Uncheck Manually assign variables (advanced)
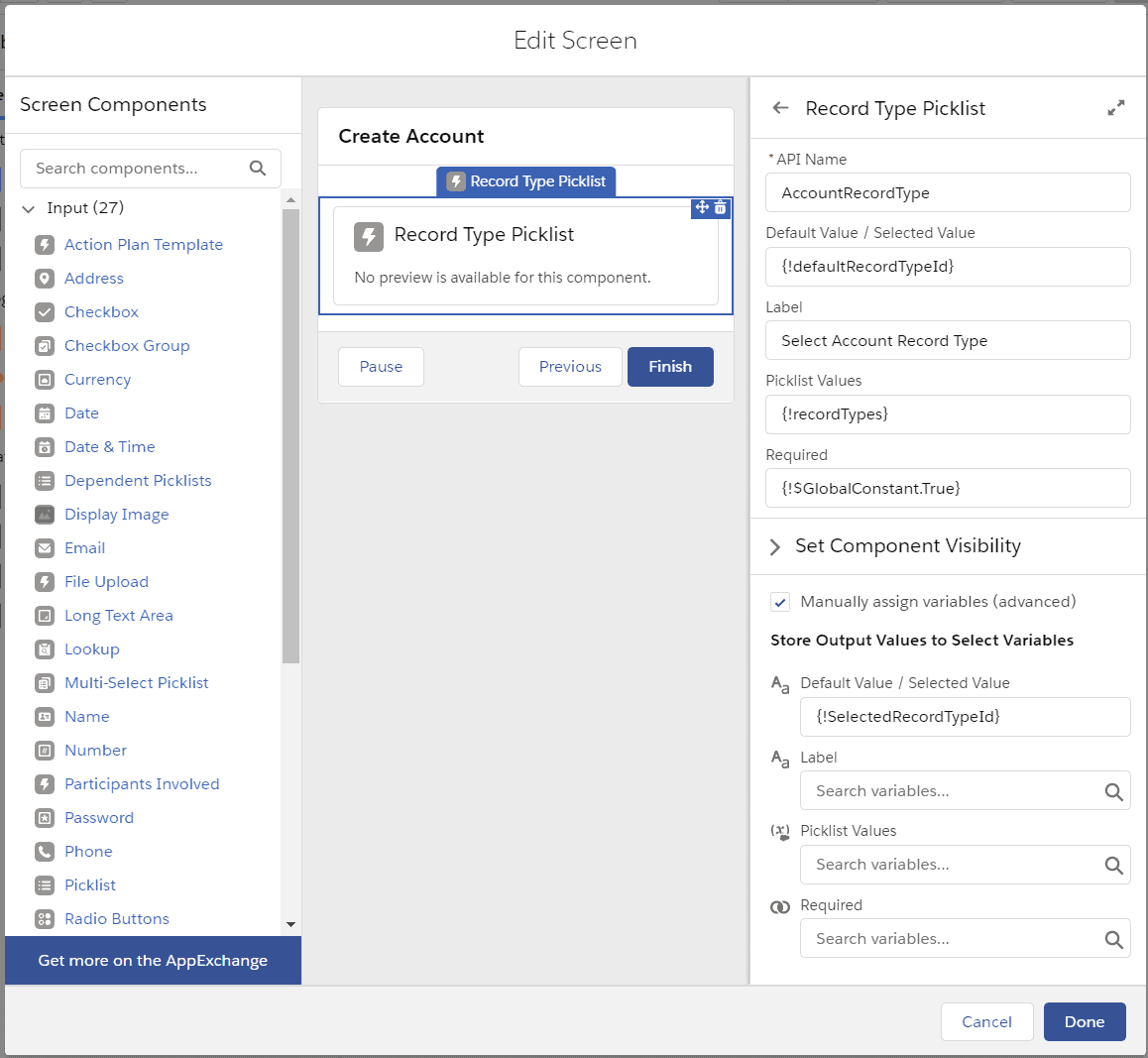This screenshot has width=1148, height=1058. [x=780, y=601]
